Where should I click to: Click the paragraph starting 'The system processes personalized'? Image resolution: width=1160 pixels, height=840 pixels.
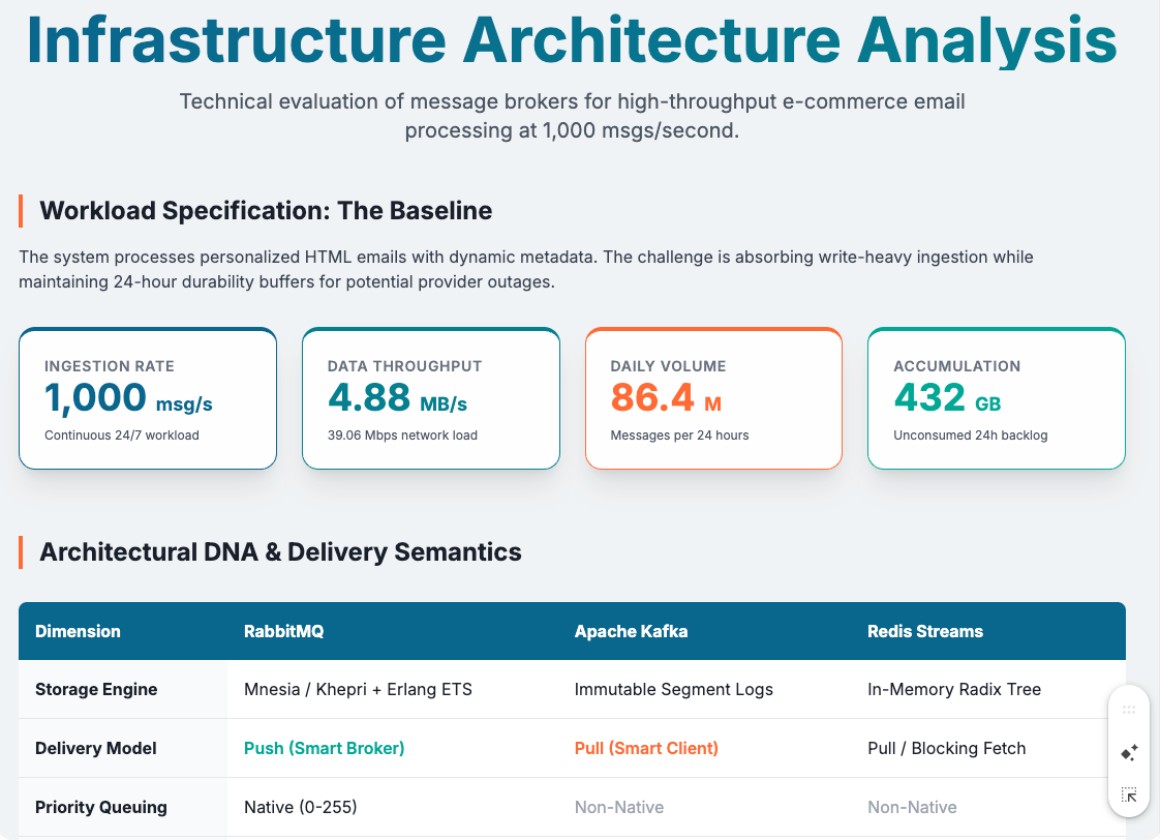tap(526, 269)
